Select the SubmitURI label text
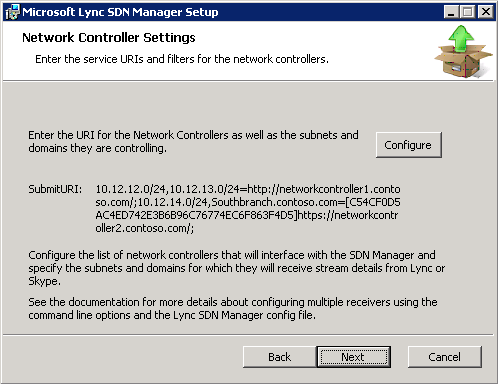 tap(55, 189)
